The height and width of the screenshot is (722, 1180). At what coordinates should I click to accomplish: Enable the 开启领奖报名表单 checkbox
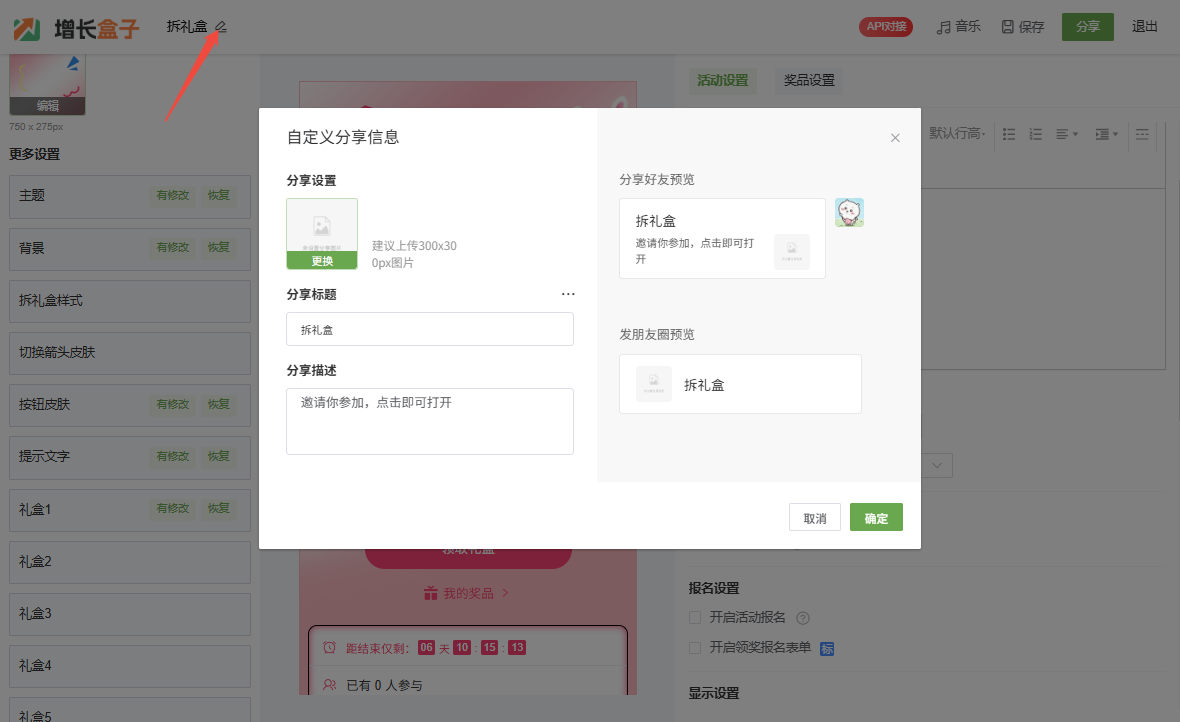(695, 648)
